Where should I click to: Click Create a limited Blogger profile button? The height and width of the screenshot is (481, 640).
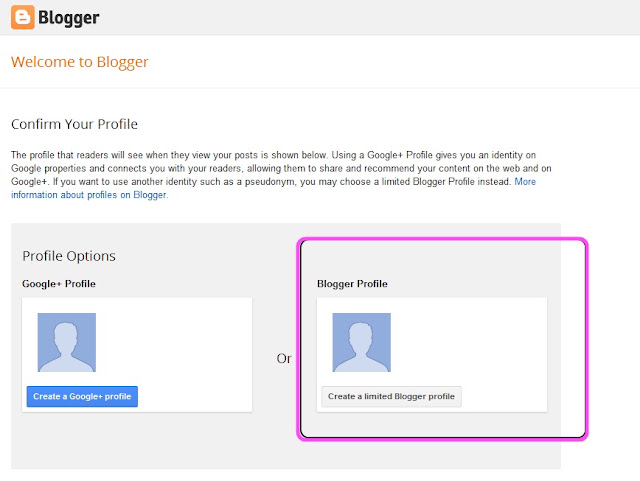point(391,396)
